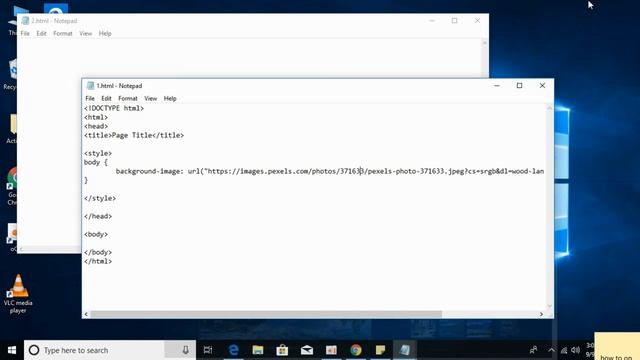Open Task View from taskbar

tap(208, 350)
